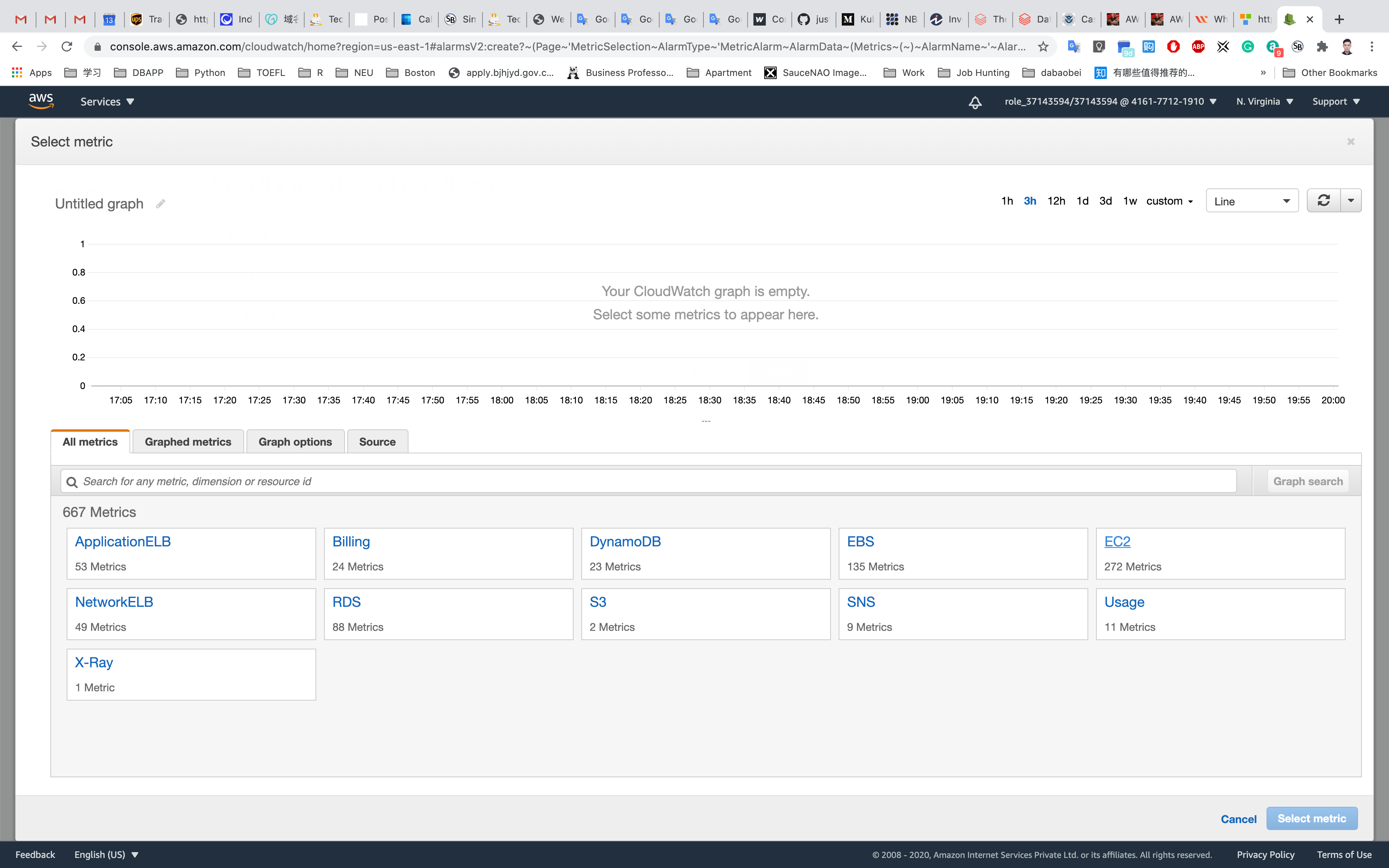Open the Line graph type dropdown
This screenshot has width=1389, height=868.
coord(1252,201)
